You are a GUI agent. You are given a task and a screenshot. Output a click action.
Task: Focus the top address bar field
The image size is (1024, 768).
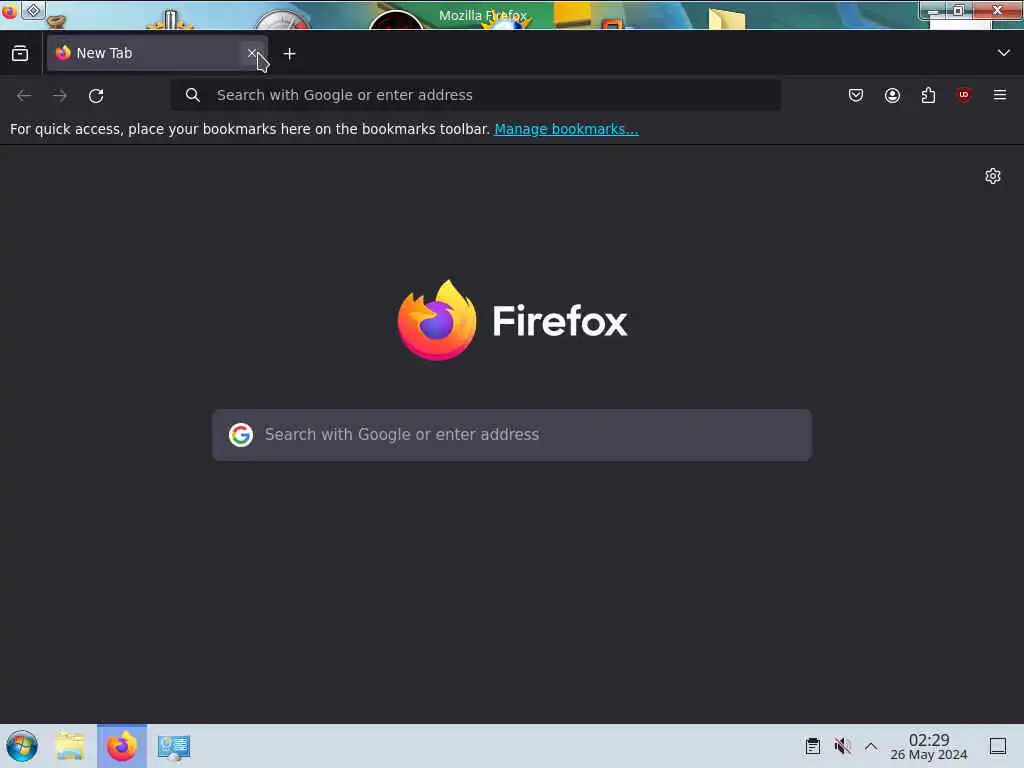(x=475, y=95)
